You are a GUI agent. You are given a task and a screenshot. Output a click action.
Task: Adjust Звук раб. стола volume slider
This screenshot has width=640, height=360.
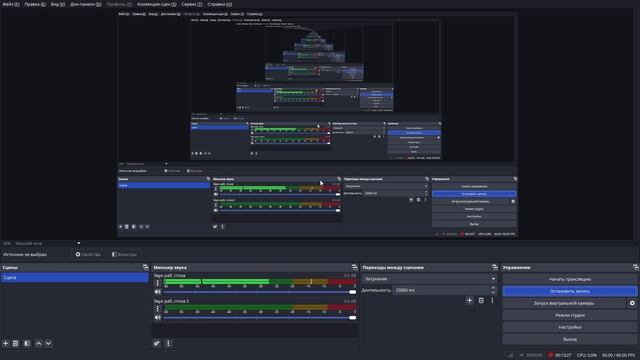pos(260,292)
